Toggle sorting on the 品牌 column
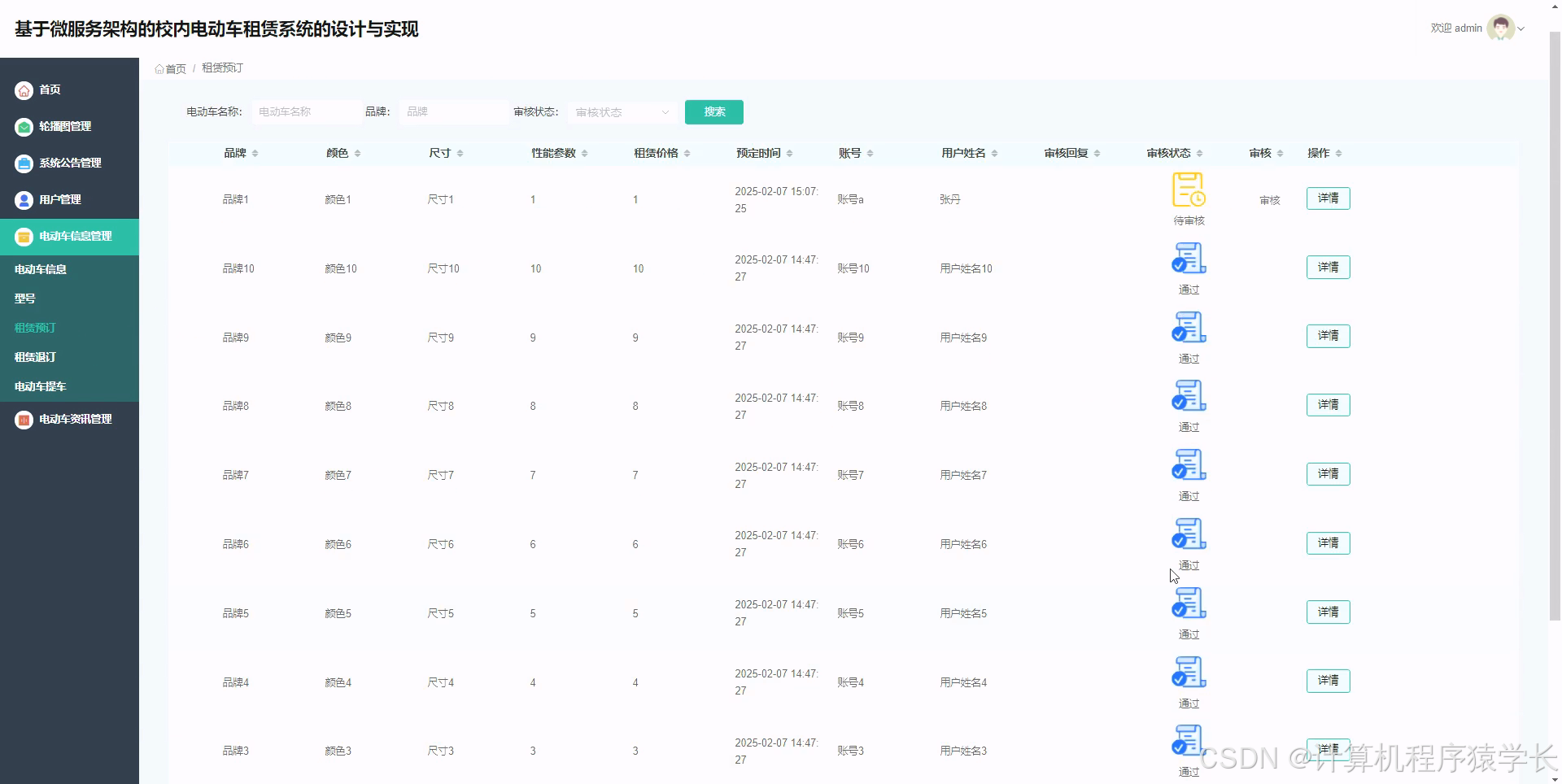The height and width of the screenshot is (784, 1562). (x=255, y=152)
